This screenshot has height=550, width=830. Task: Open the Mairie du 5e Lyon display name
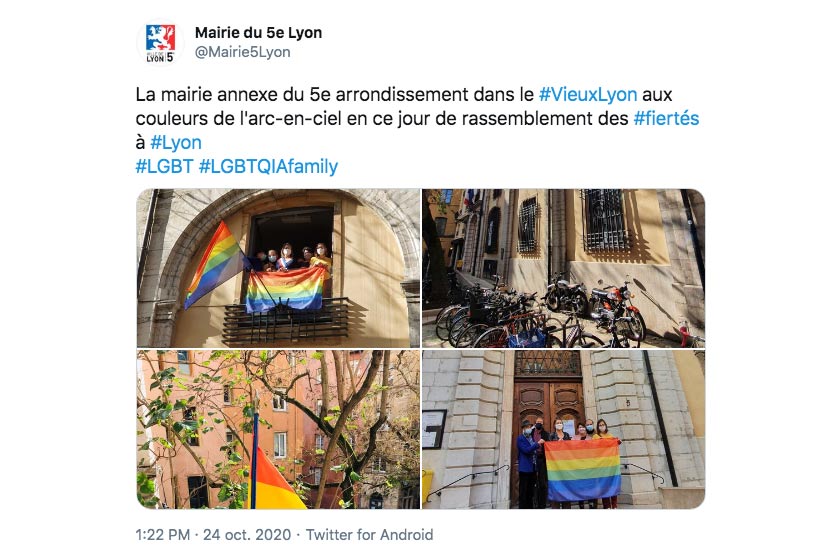258,33
